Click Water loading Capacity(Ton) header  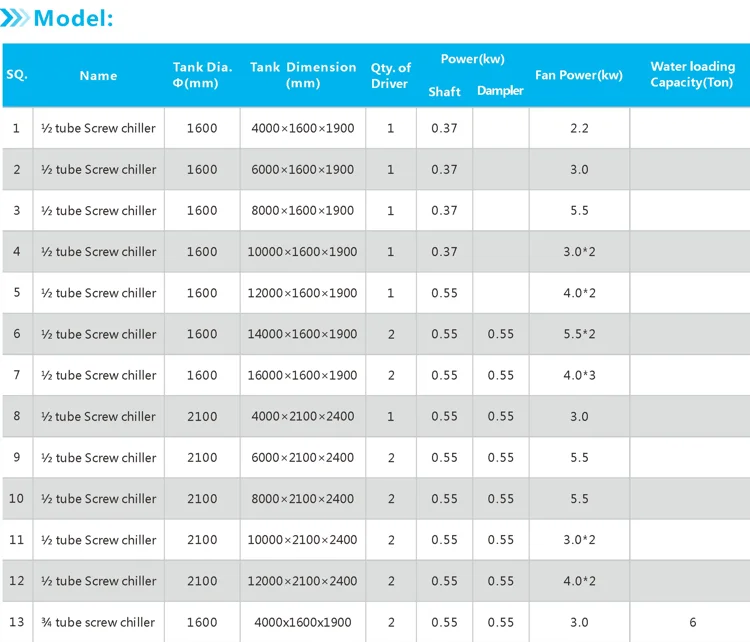click(692, 74)
